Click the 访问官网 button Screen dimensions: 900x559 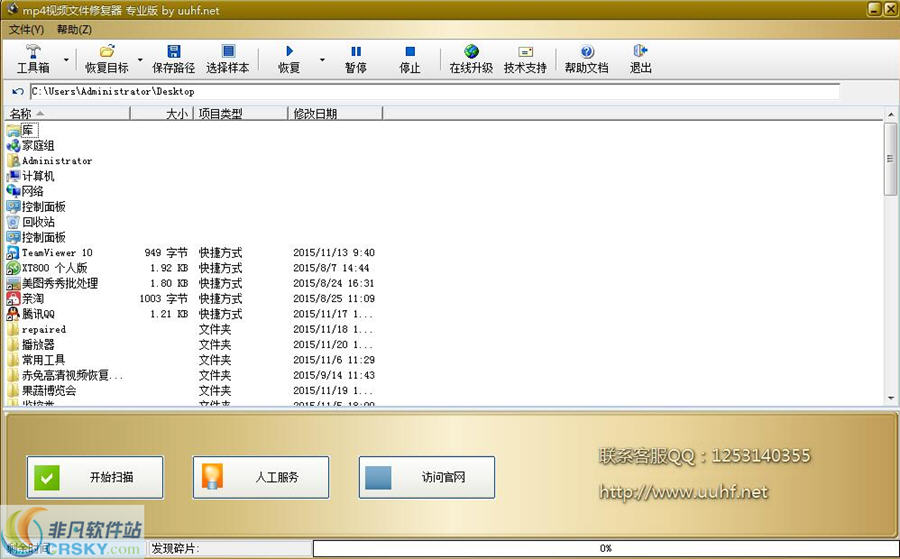click(x=427, y=478)
